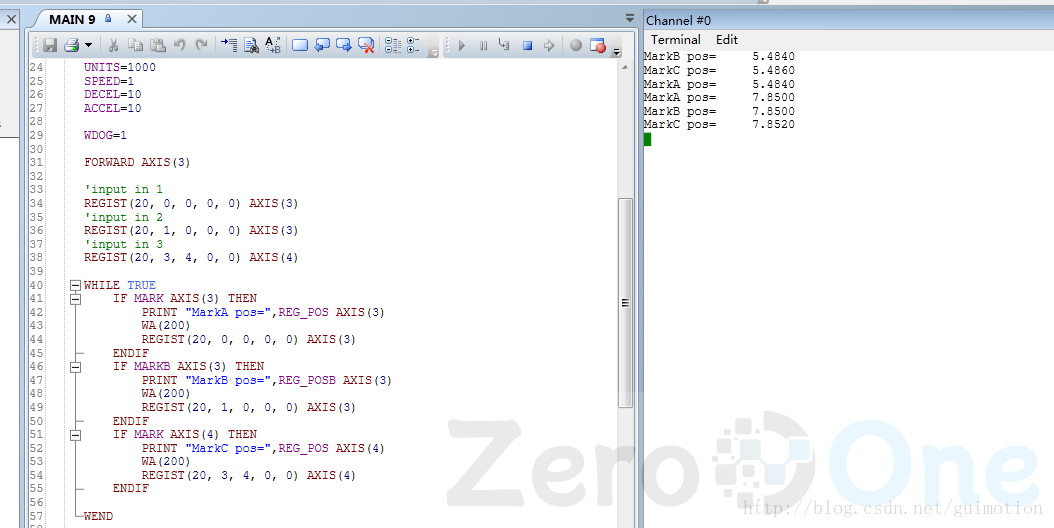Click the editor vertical scrollbar thumb
This screenshot has height=528, width=1054.
(625, 303)
